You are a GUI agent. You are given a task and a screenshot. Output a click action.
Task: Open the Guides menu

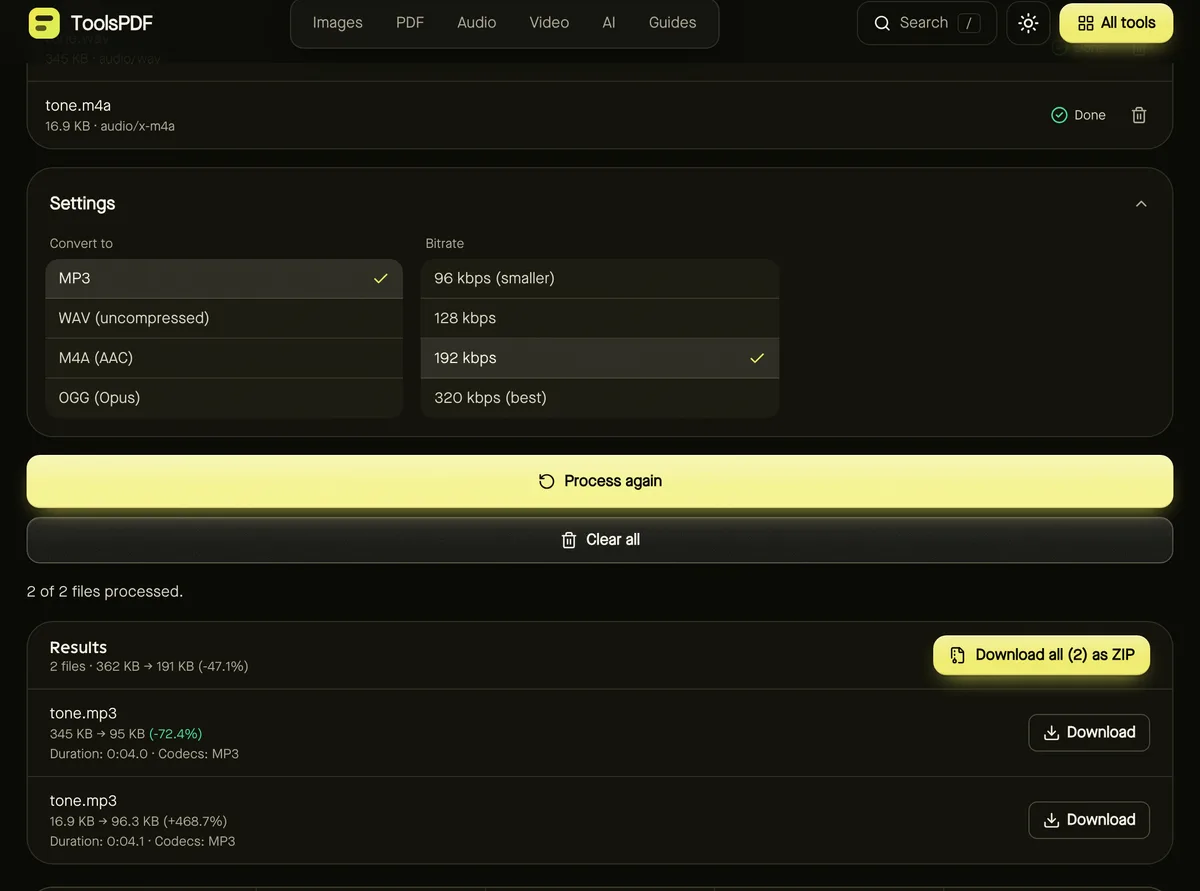click(672, 22)
